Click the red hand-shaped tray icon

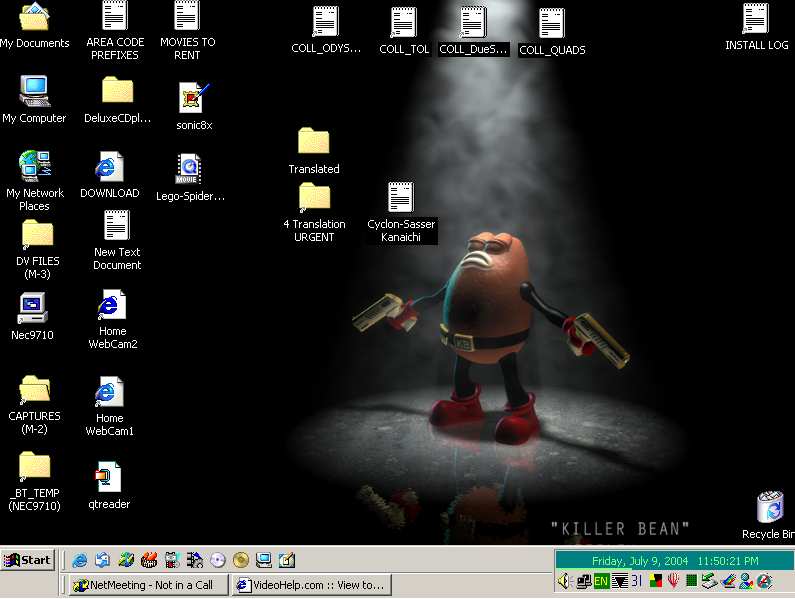673,581
